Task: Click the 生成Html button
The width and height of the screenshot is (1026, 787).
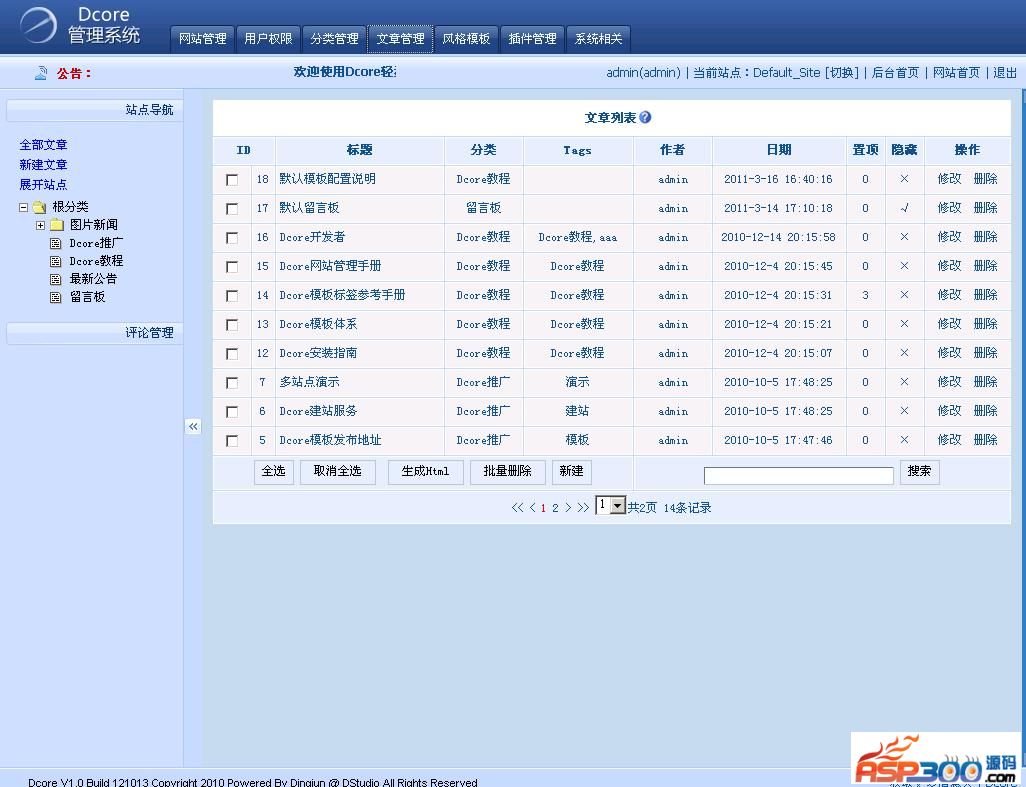Action: pos(425,472)
